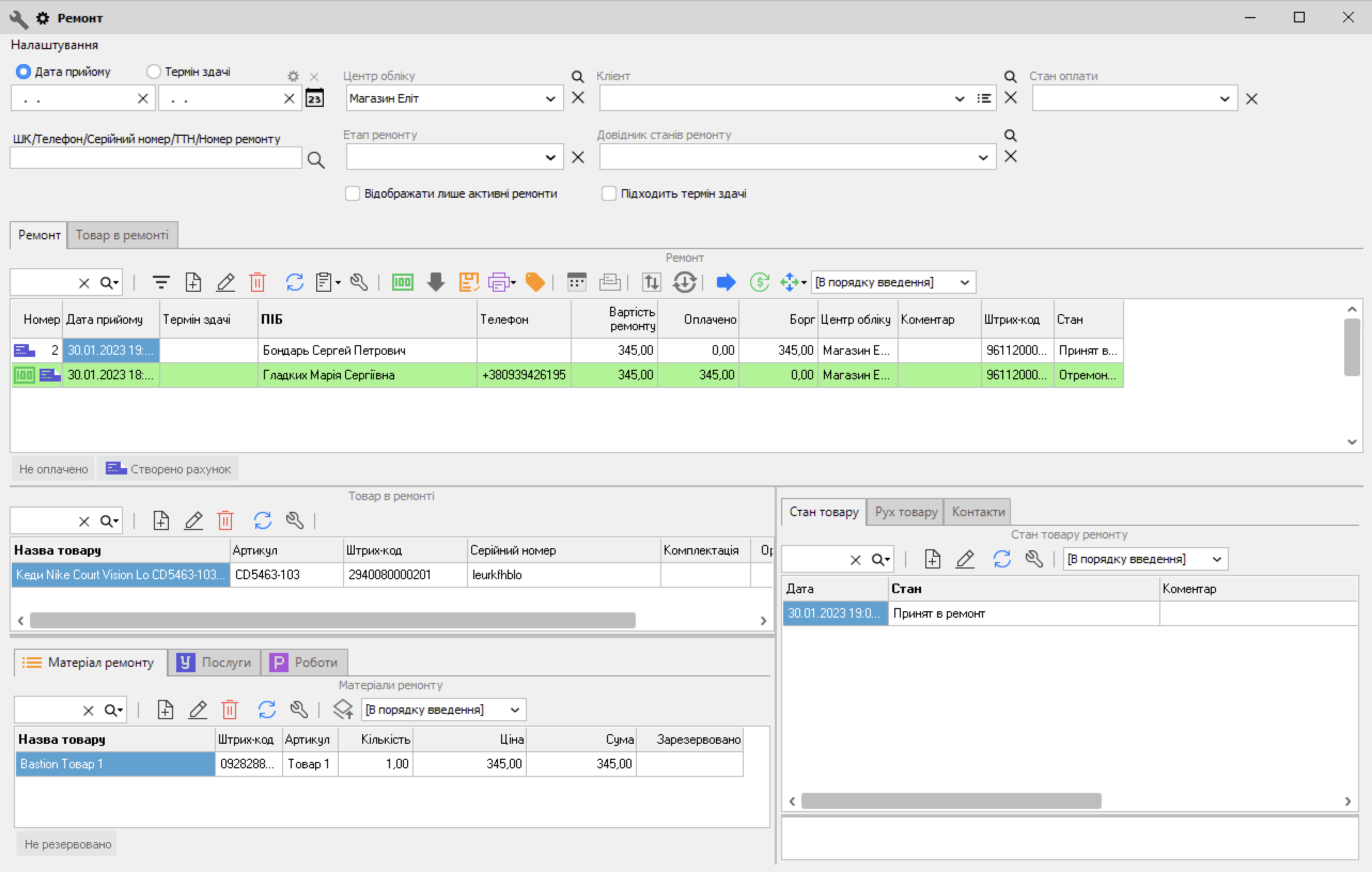Enable Відображати лише активні ремонти checkbox

[353, 194]
